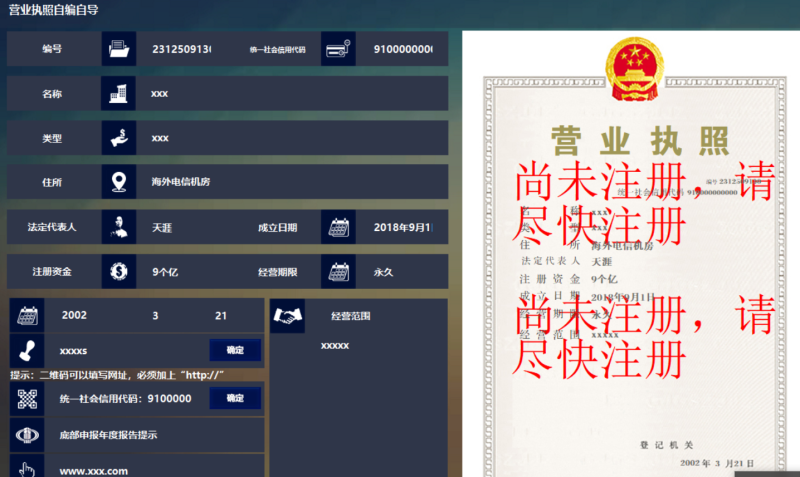800x477 pixels.
Task: Click the 类型 label
Action: pos(52,138)
